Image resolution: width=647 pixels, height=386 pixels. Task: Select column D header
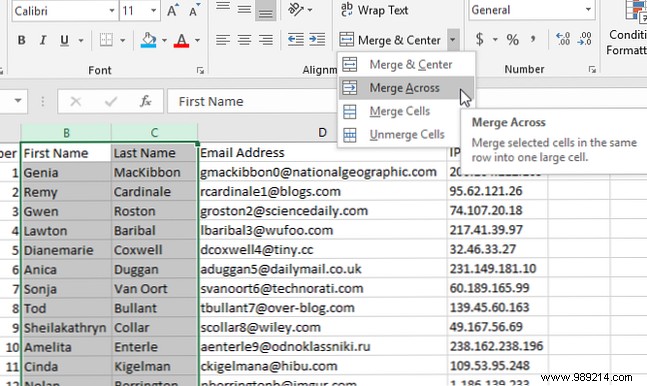point(322,133)
